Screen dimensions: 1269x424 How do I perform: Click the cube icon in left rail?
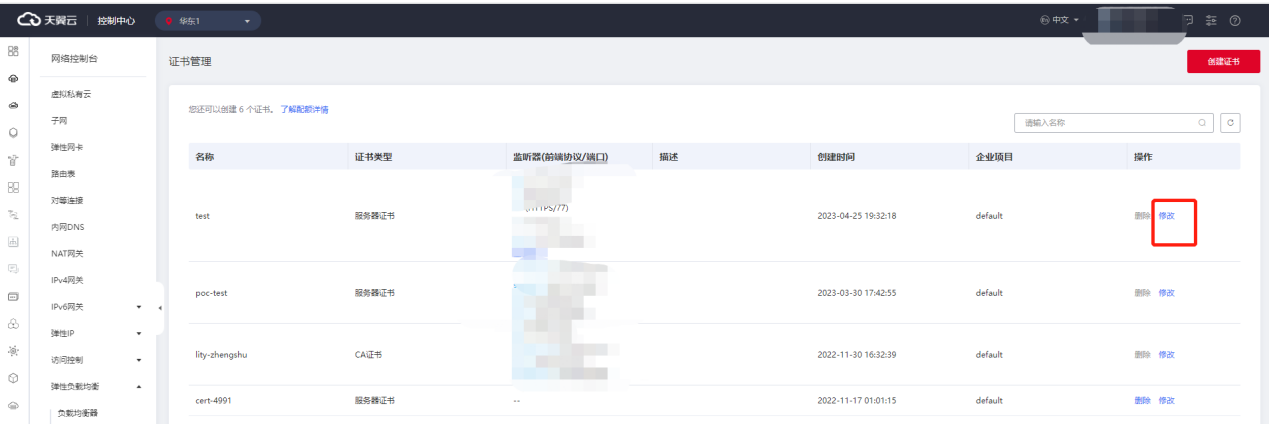(14, 378)
